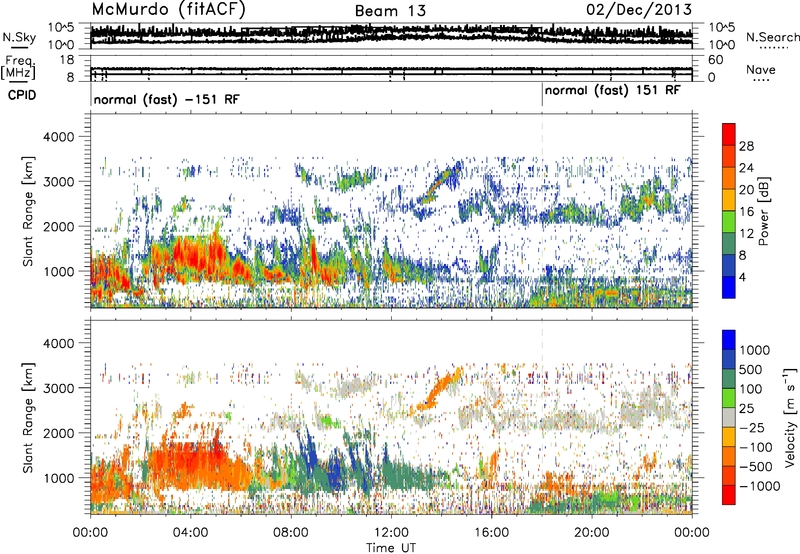Click the "CPID" row label
This screenshot has width=800, height=554.
pyautogui.click(x=22, y=95)
